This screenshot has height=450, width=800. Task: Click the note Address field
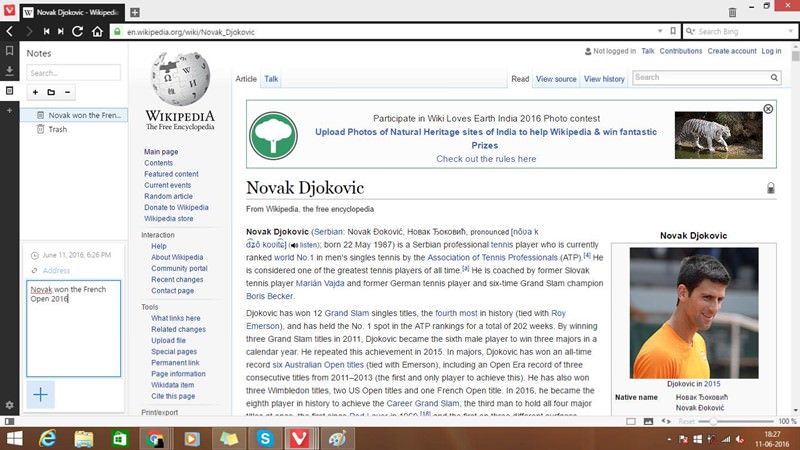click(56, 270)
